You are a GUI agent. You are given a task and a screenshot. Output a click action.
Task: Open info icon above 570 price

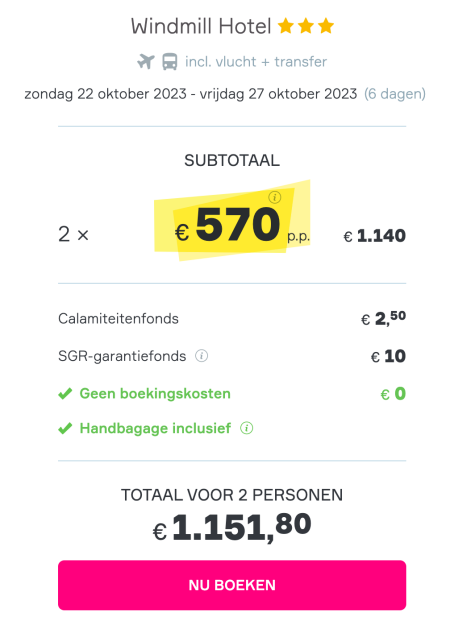click(x=275, y=197)
